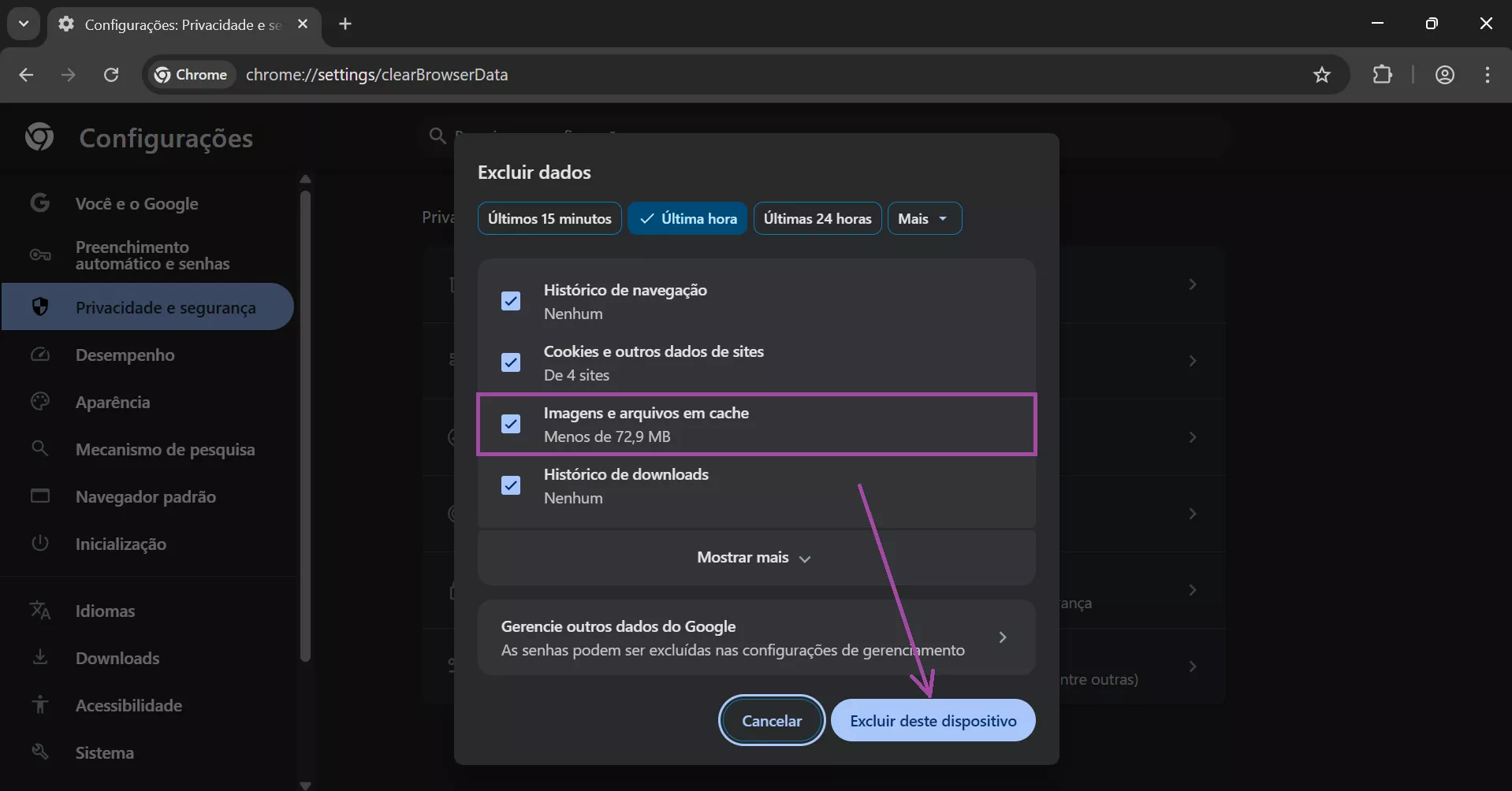The image size is (1512, 791).
Task: Uncheck Imagens e arquivos em cache
Action: [511, 424]
